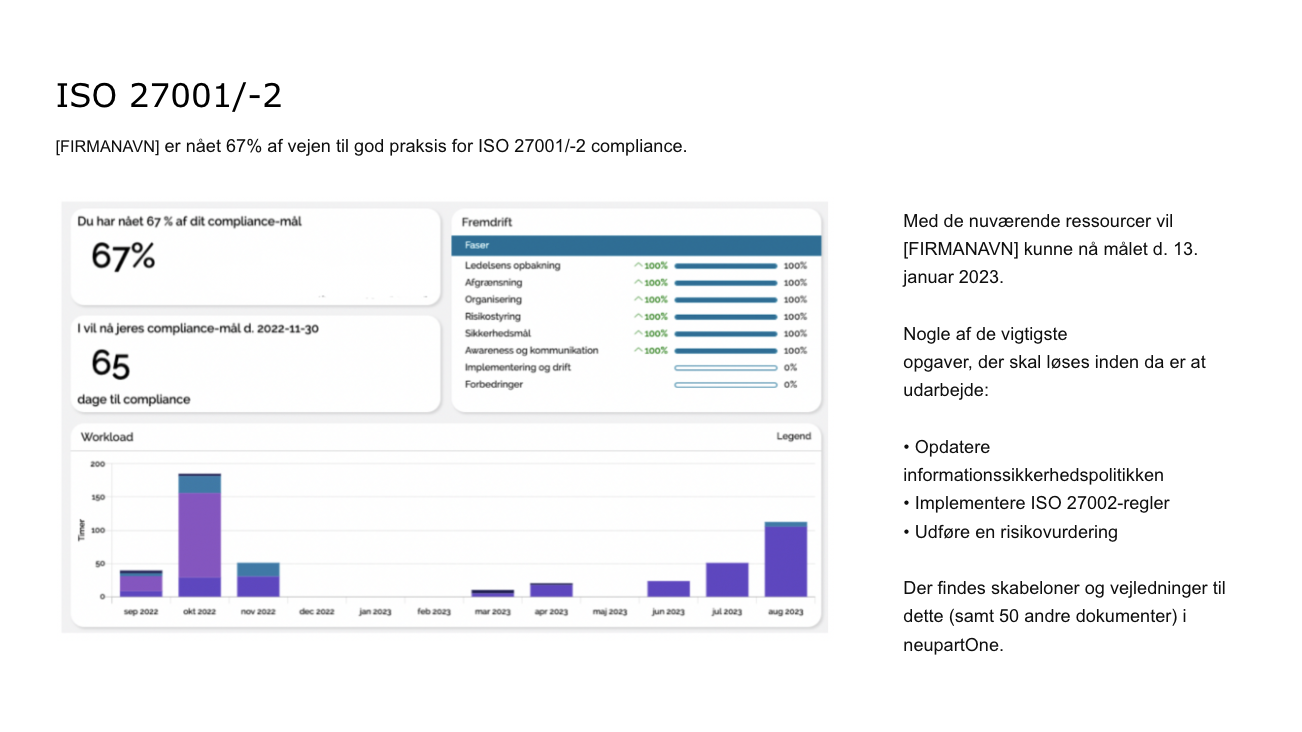Click the 200 value on the Timer axis
This screenshot has height=732, width=1302.
(98, 464)
